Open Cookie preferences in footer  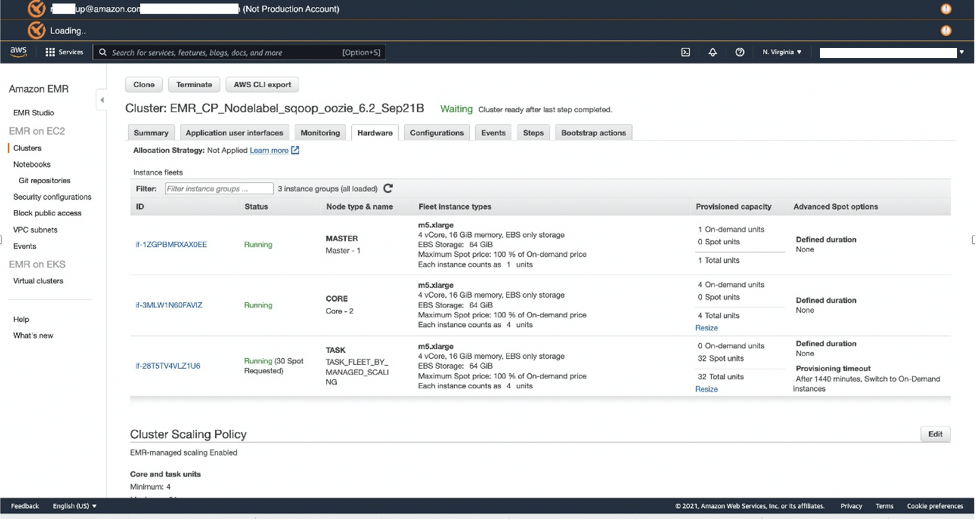coord(935,506)
